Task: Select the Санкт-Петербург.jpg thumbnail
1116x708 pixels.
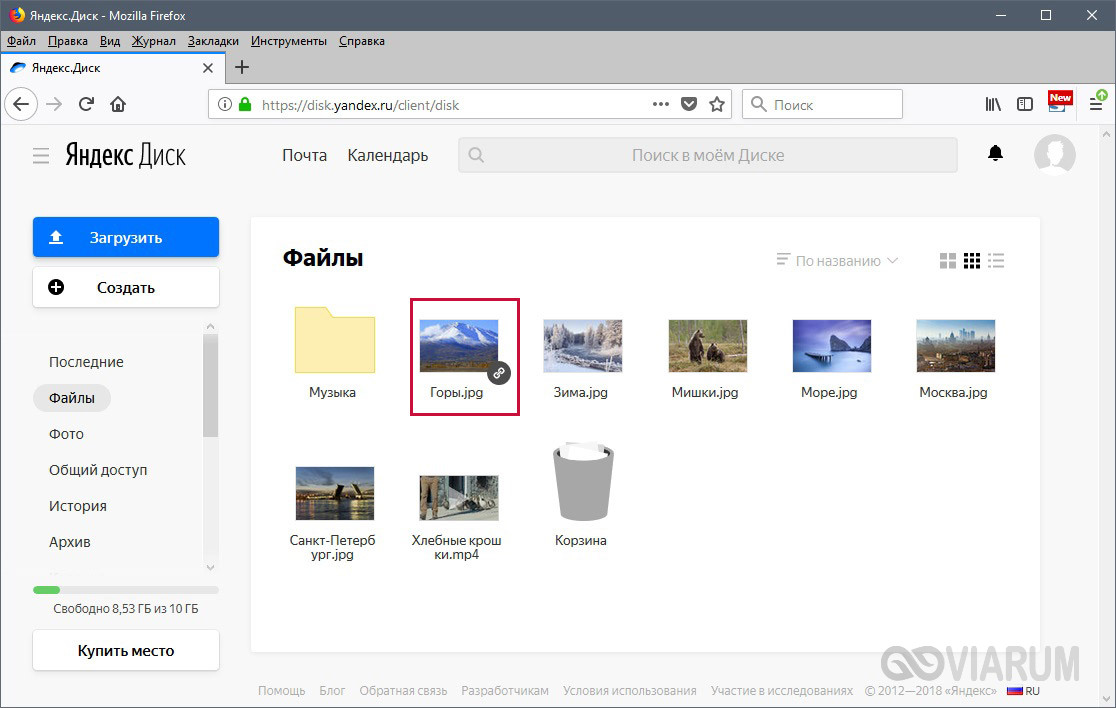Action: [x=335, y=493]
